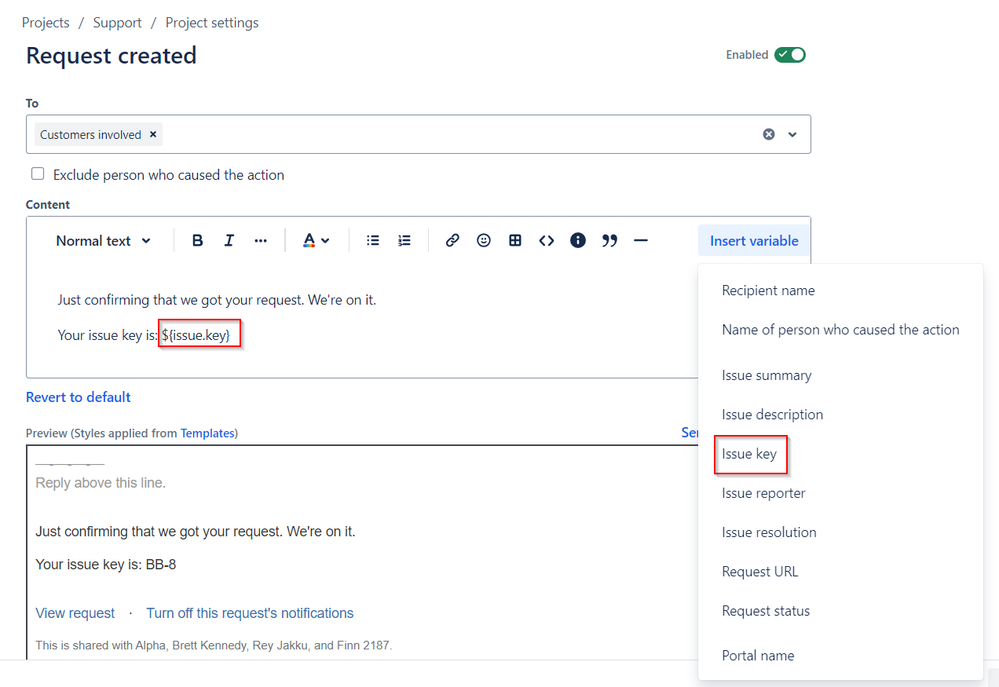Apply italic formatting in the content editor

[x=229, y=240]
